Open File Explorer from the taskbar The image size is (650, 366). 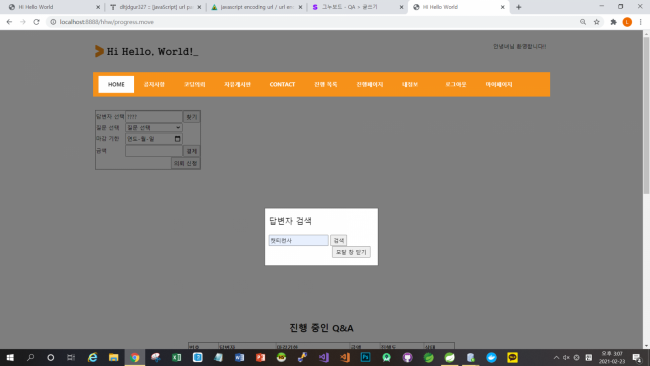pyautogui.click(x=114, y=357)
